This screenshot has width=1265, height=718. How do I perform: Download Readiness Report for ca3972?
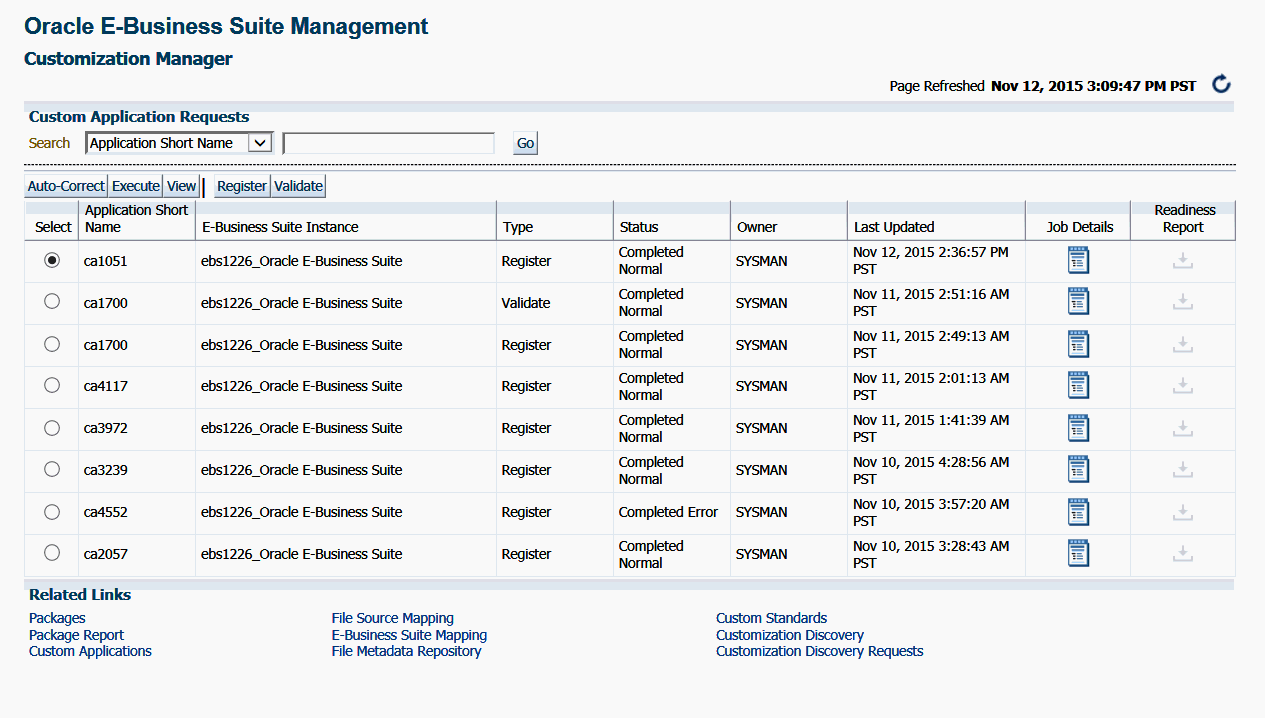(1183, 428)
